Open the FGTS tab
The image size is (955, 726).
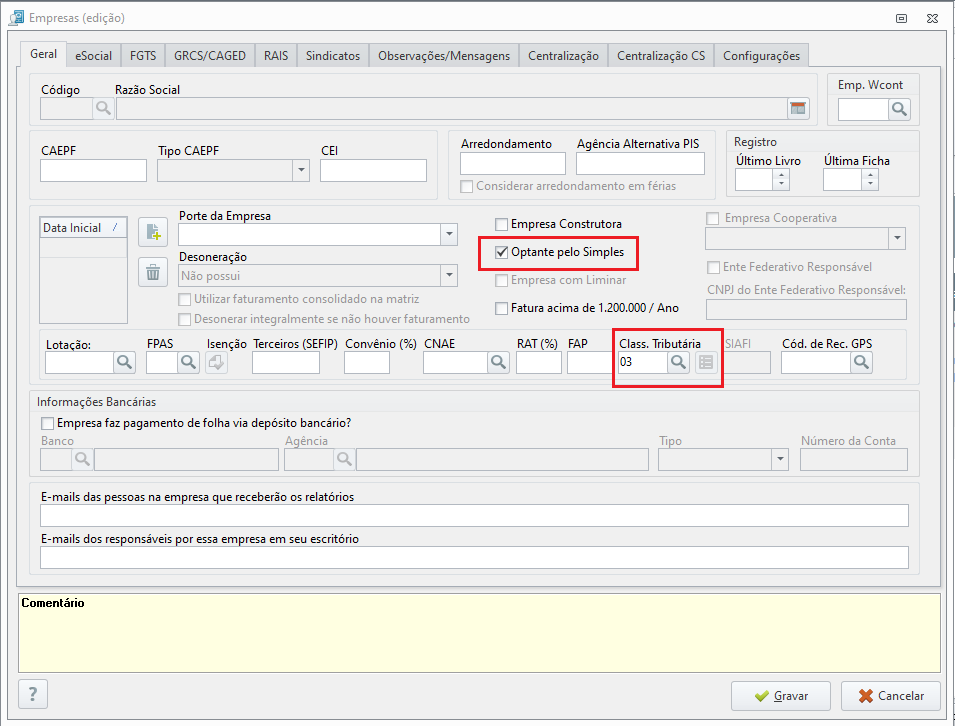tap(143, 55)
